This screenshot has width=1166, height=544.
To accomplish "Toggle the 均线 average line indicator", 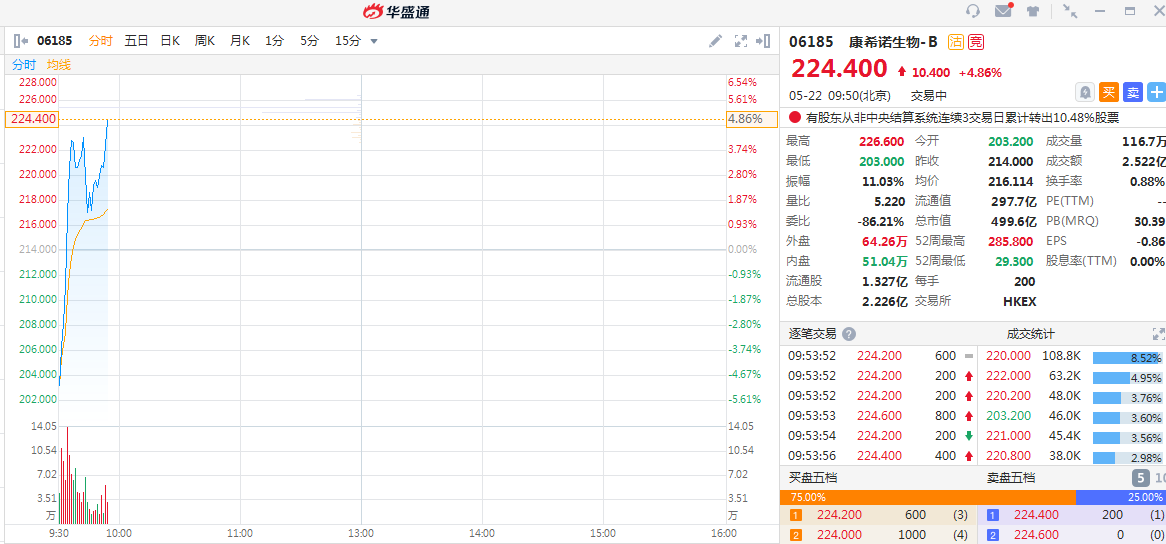I will point(59,65).
